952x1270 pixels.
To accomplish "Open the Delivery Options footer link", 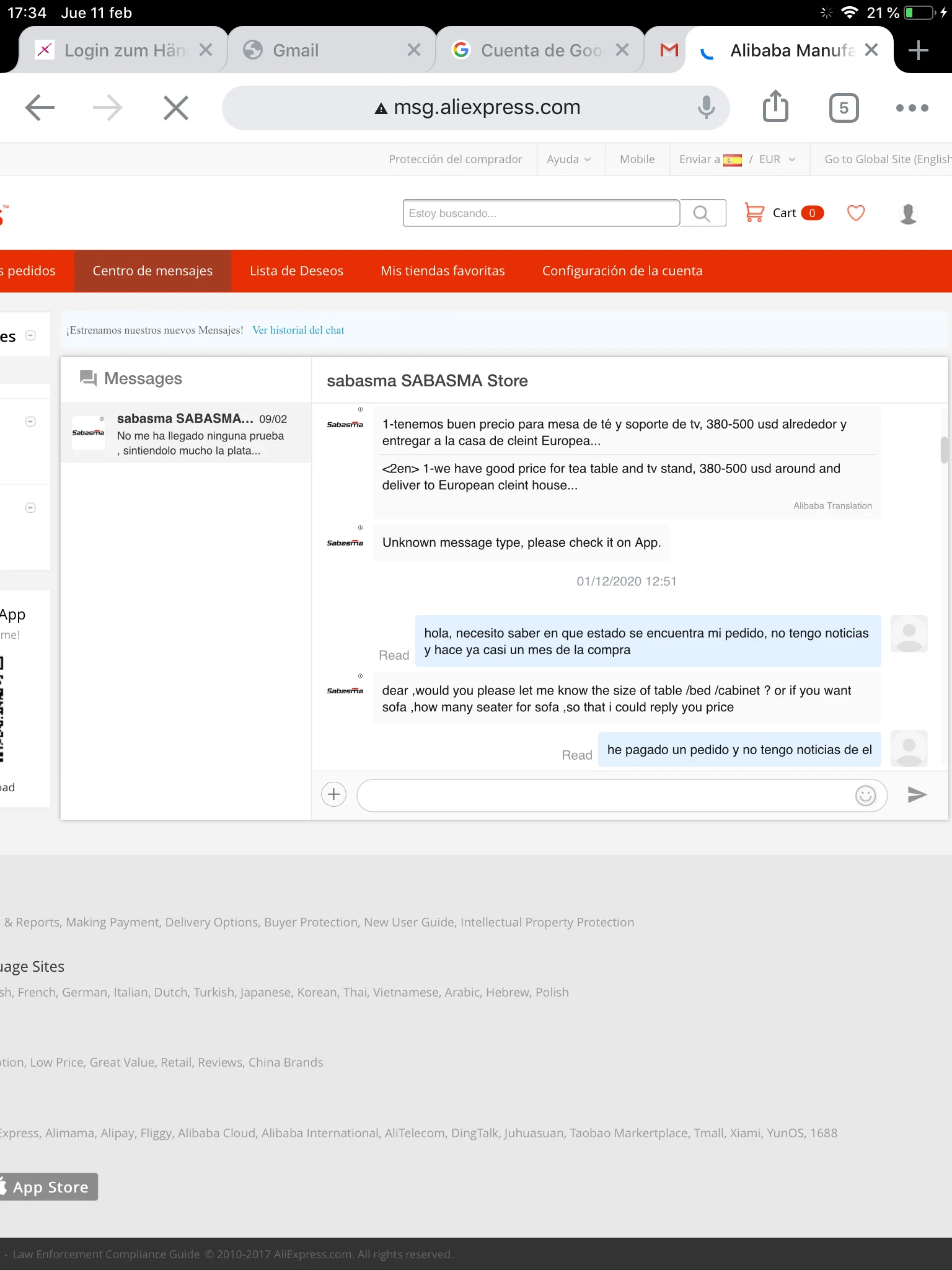I will tap(211, 922).
